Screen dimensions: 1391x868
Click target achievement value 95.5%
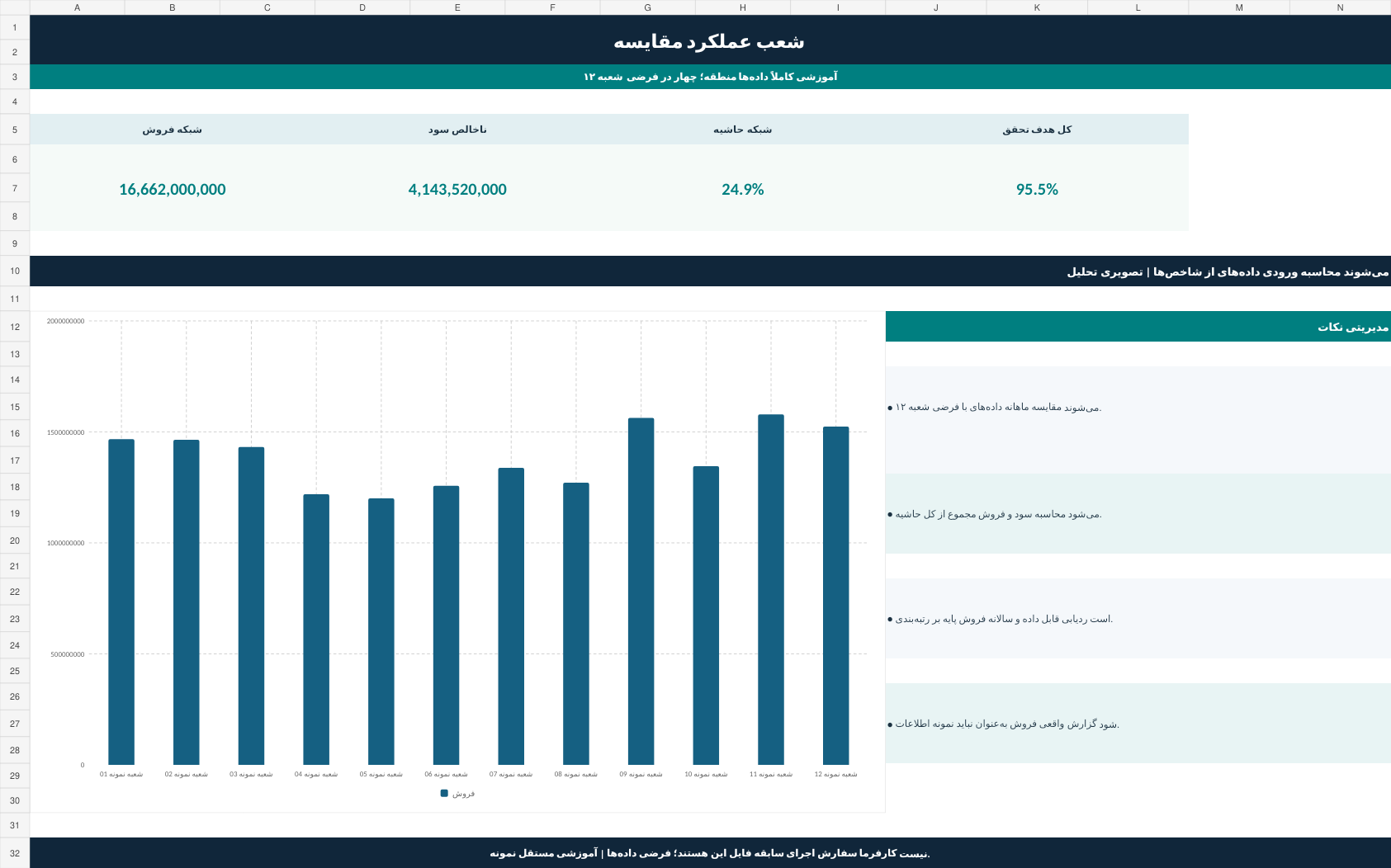(x=1037, y=189)
